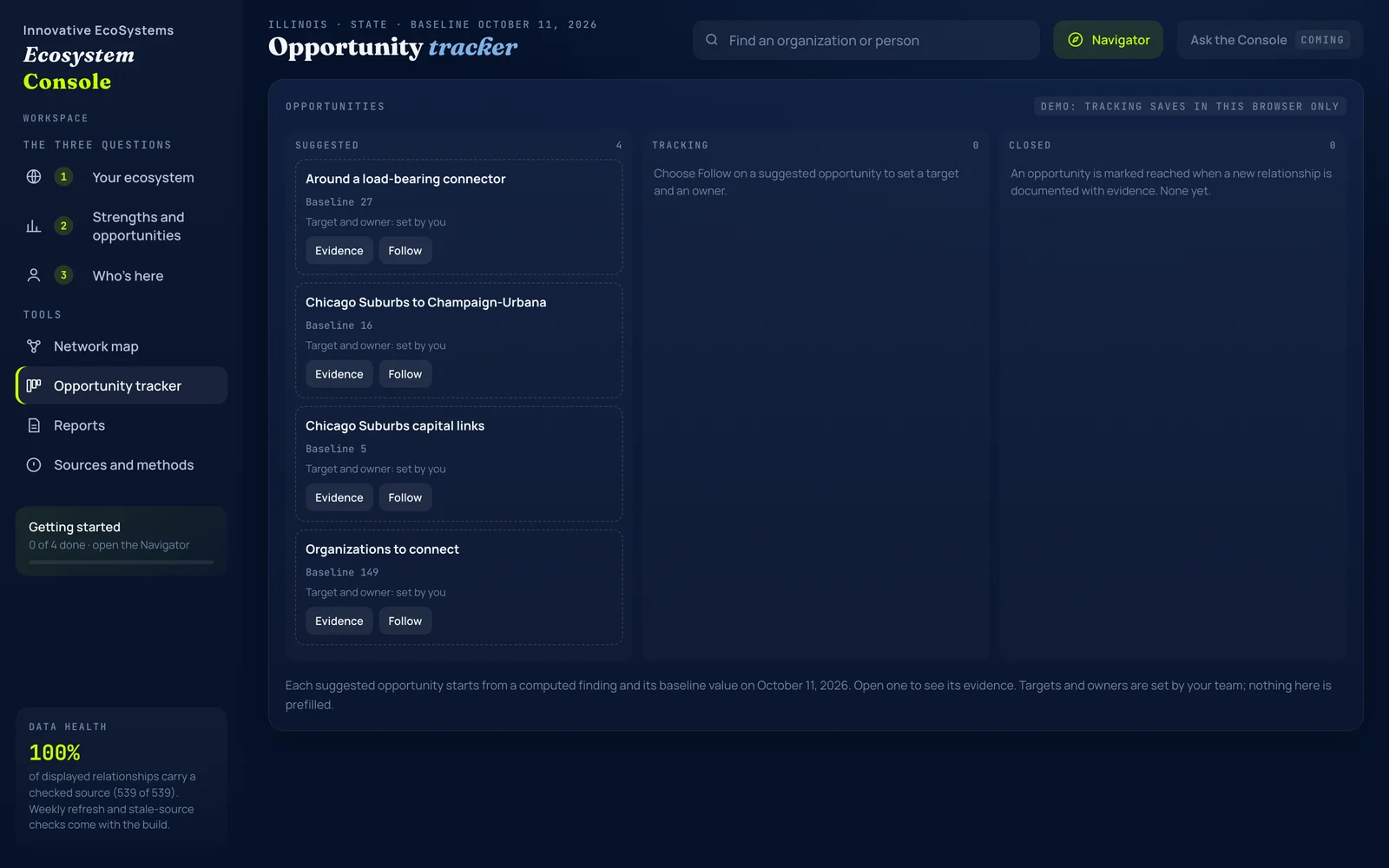Click the Organizations to connect title

point(382,549)
